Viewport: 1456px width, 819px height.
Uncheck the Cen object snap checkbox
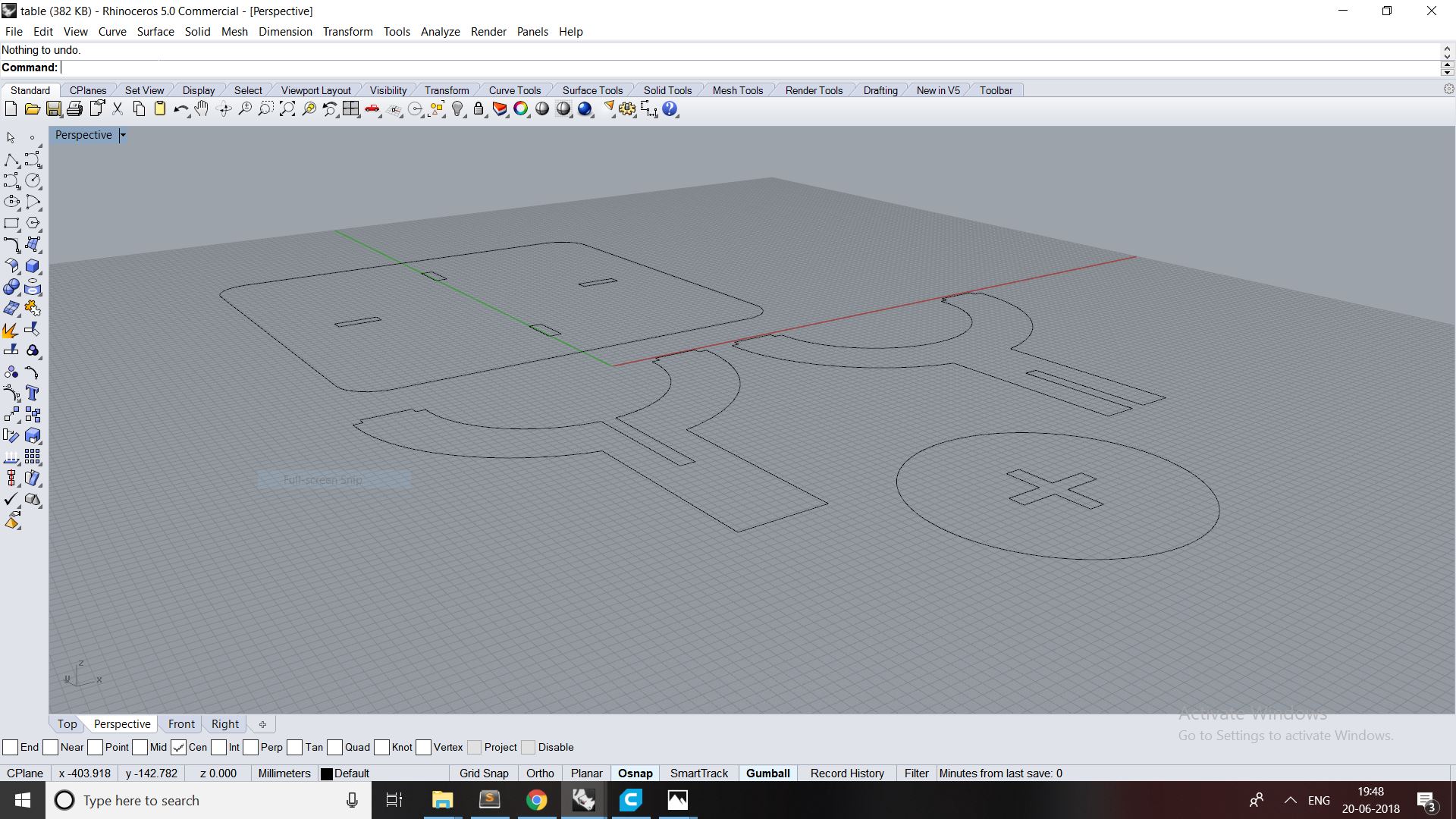tap(179, 747)
